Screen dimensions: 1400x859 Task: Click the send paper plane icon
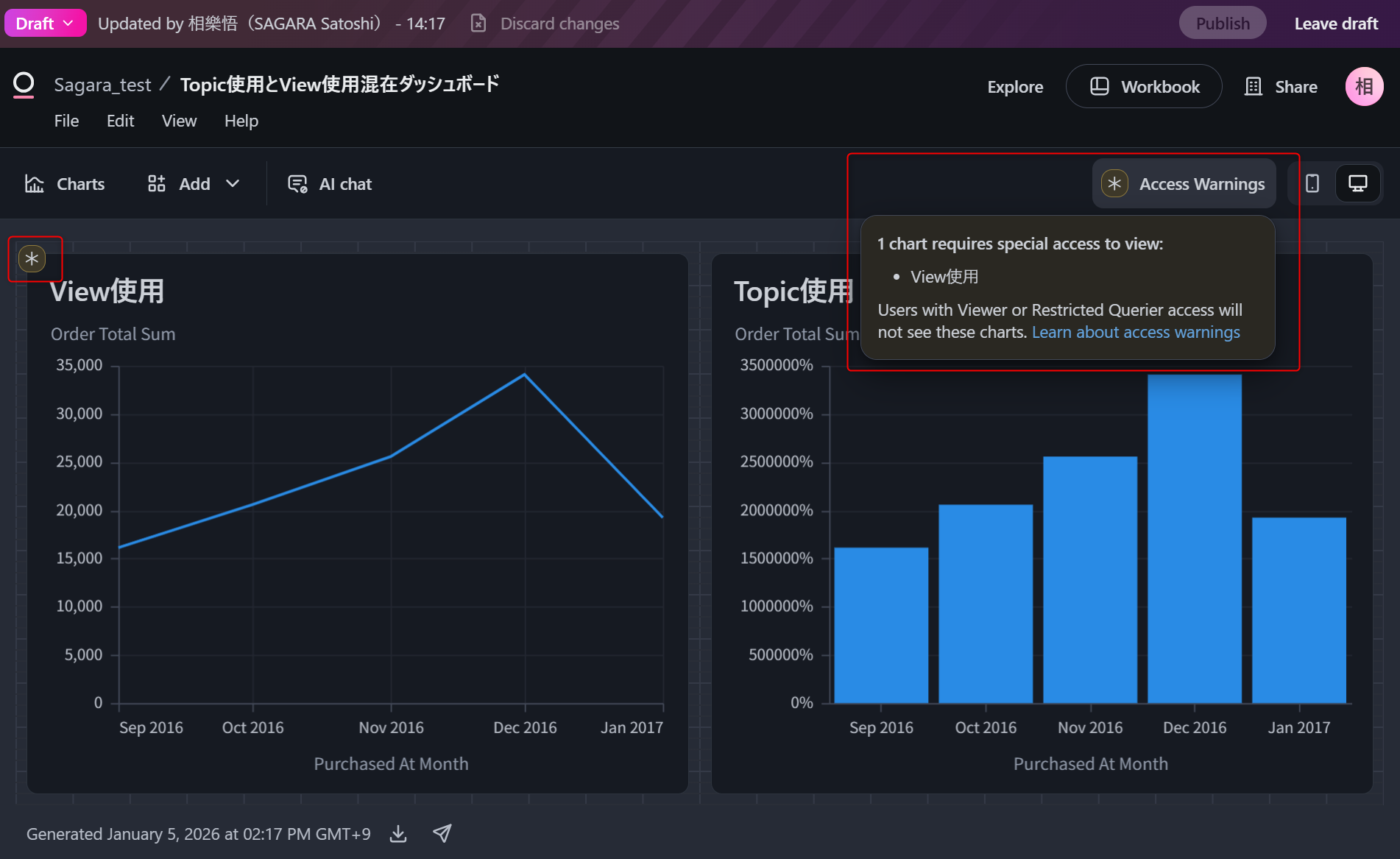click(x=442, y=833)
